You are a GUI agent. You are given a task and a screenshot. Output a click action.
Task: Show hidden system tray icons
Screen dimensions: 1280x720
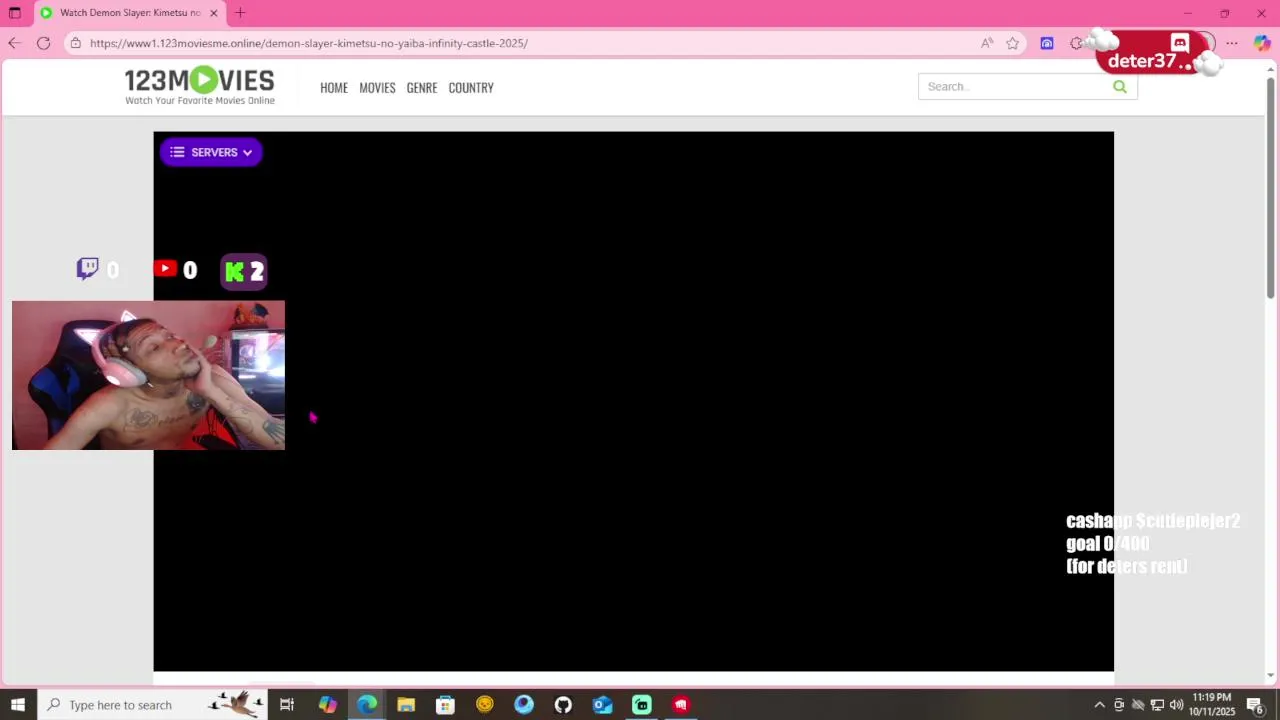(1100, 705)
